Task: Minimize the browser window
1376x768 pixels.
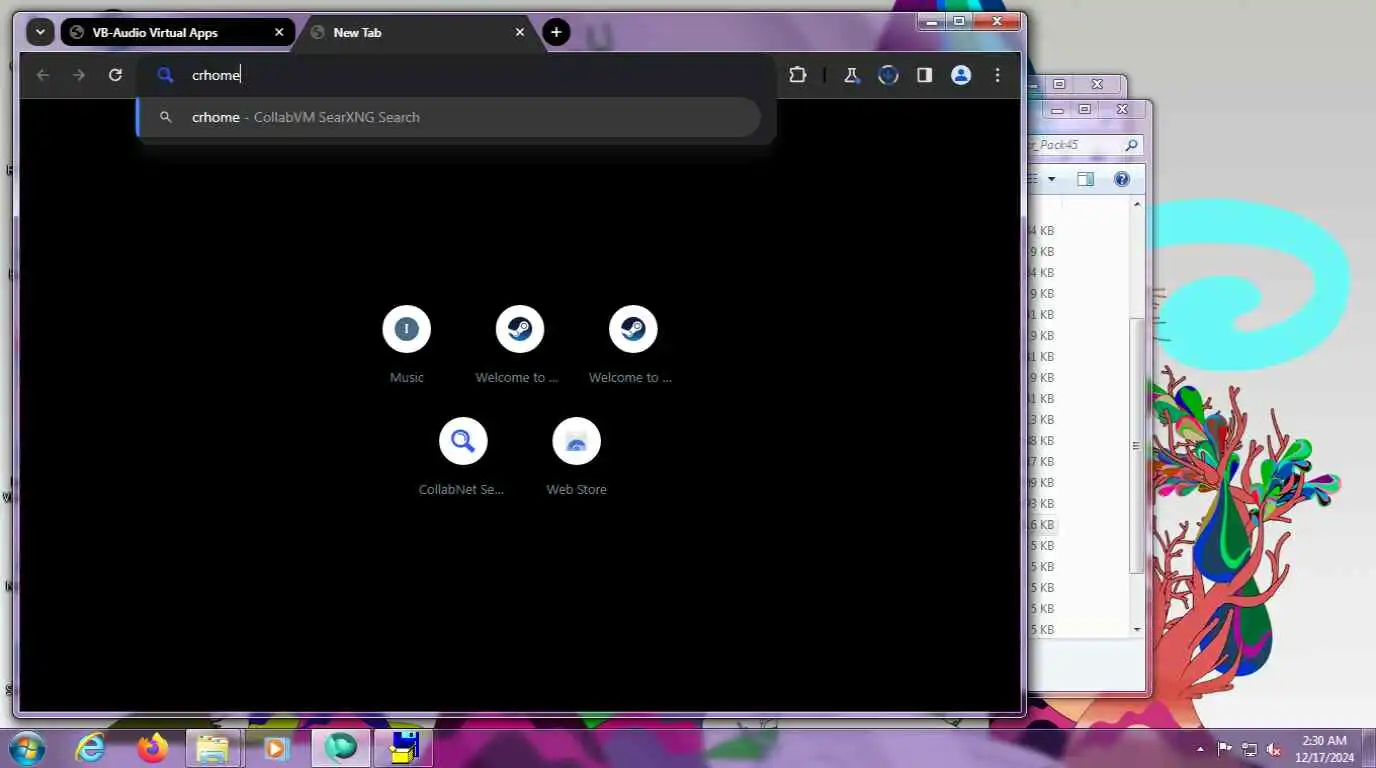Action: pyautogui.click(x=932, y=21)
